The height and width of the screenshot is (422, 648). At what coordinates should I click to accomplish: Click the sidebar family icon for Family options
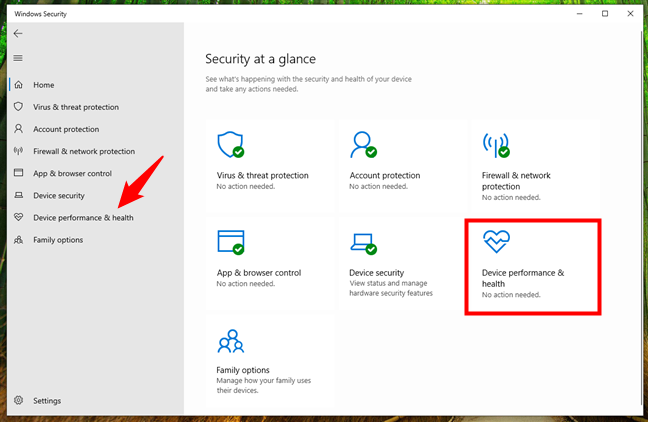(18, 239)
